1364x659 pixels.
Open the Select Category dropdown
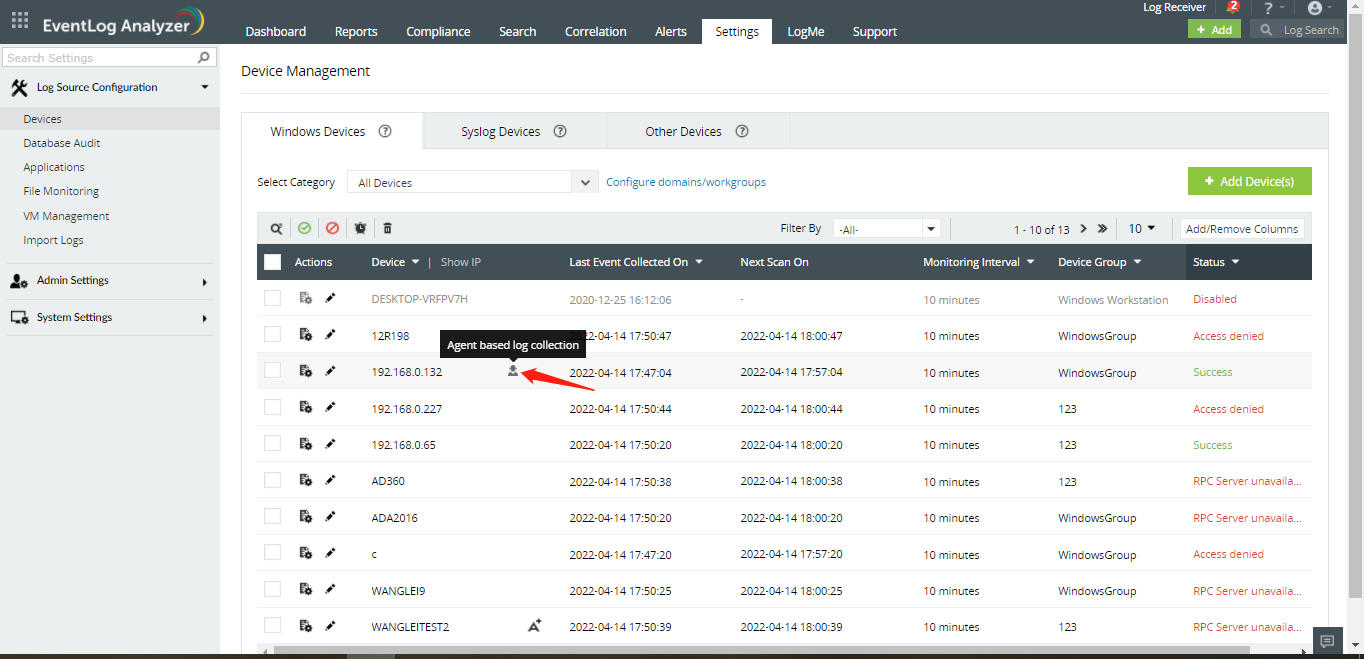473,182
